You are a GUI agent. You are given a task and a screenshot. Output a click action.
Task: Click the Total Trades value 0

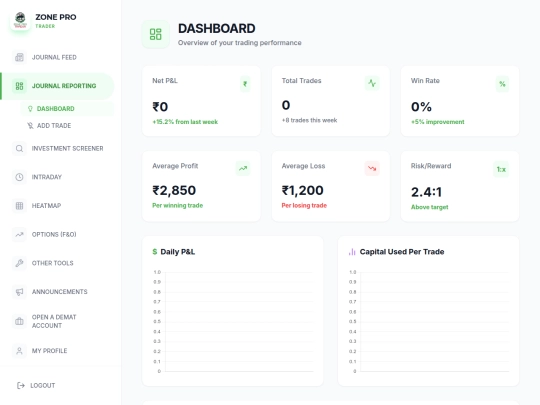(x=286, y=105)
